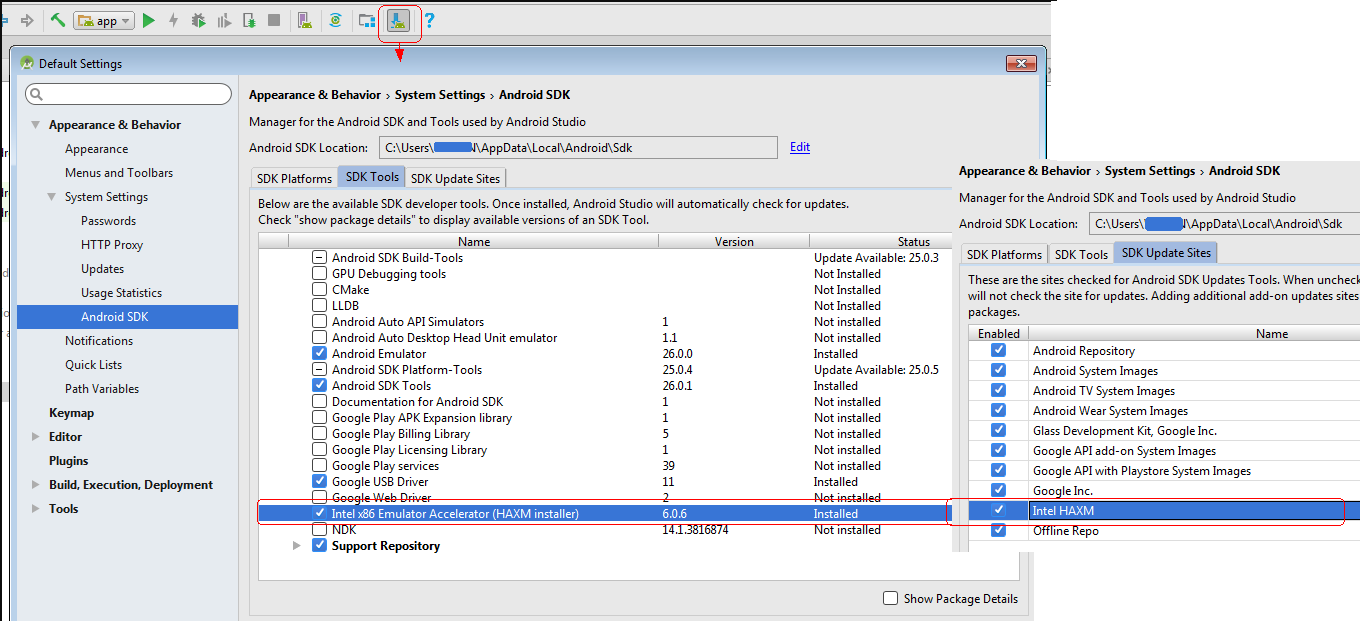Select Passwords under System Settings

108,221
